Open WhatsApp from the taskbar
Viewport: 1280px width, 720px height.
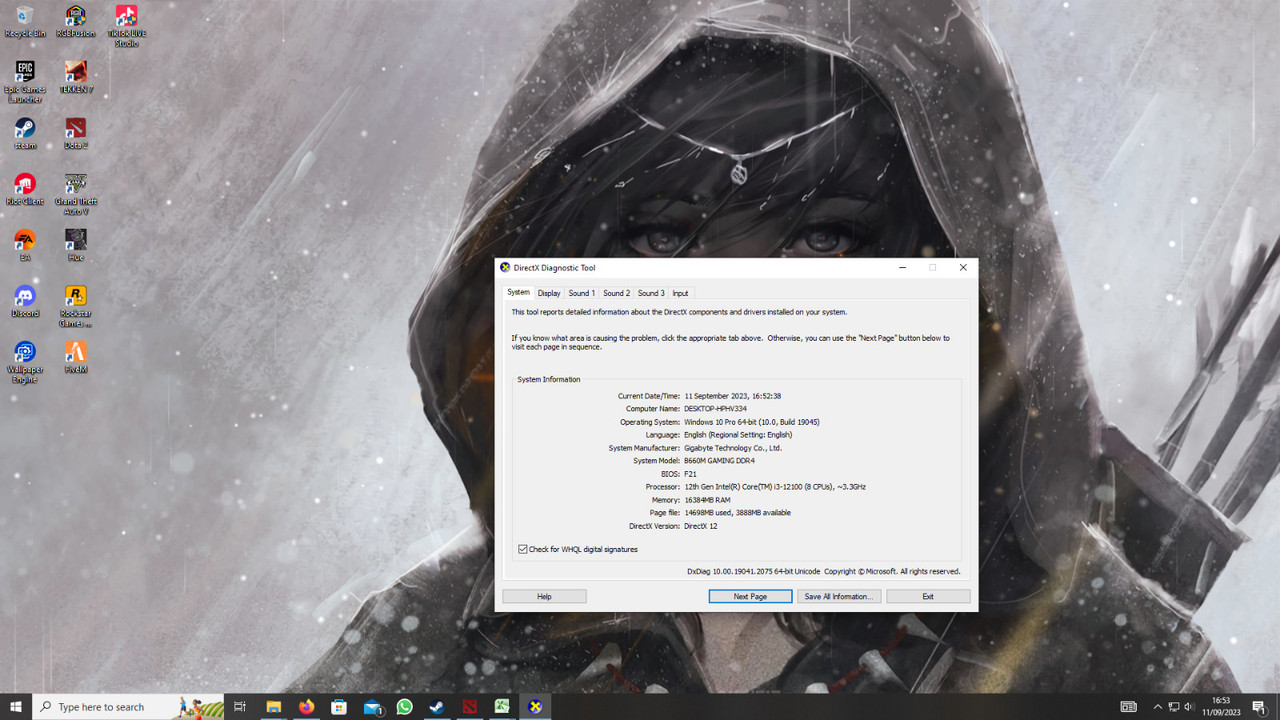pyautogui.click(x=405, y=707)
